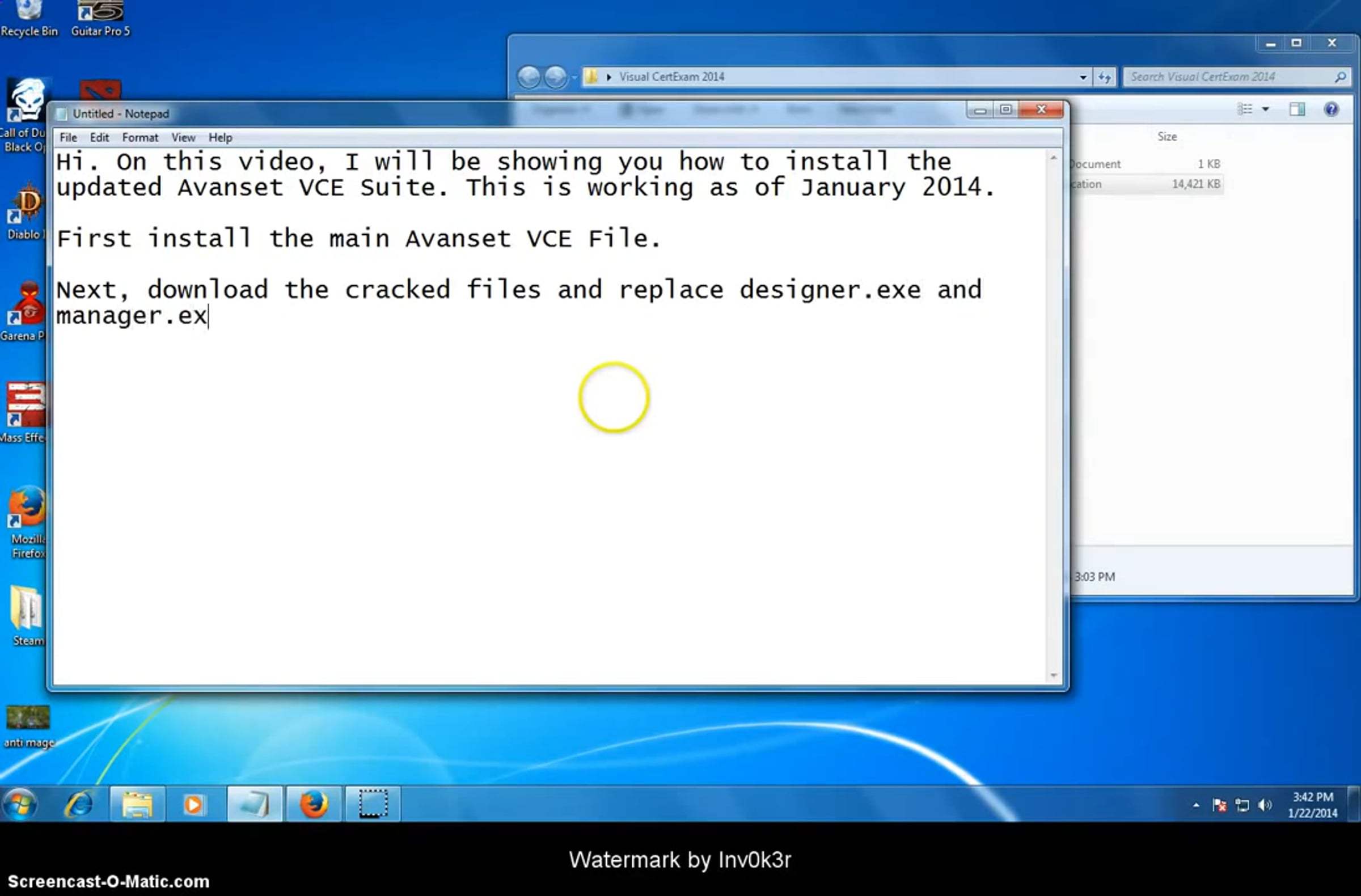Click the Windows Start button
This screenshot has height=896, width=1361.
(20, 805)
